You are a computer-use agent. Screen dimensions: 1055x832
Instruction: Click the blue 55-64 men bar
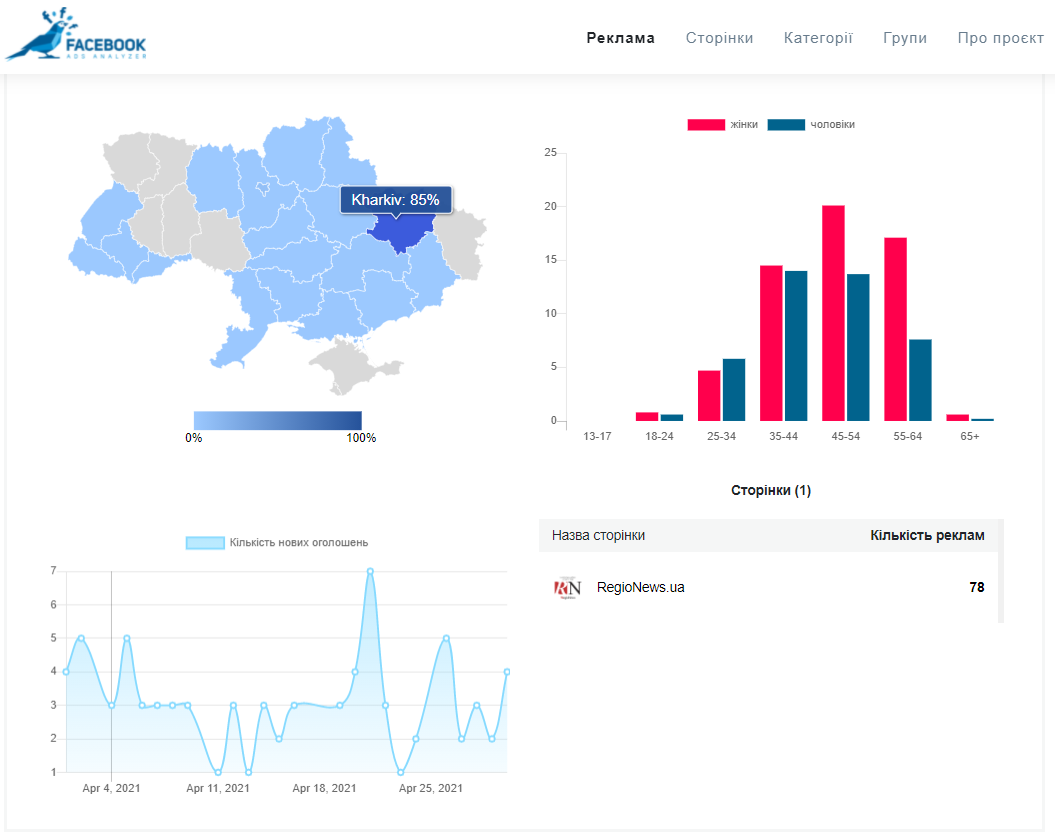[920, 380]
